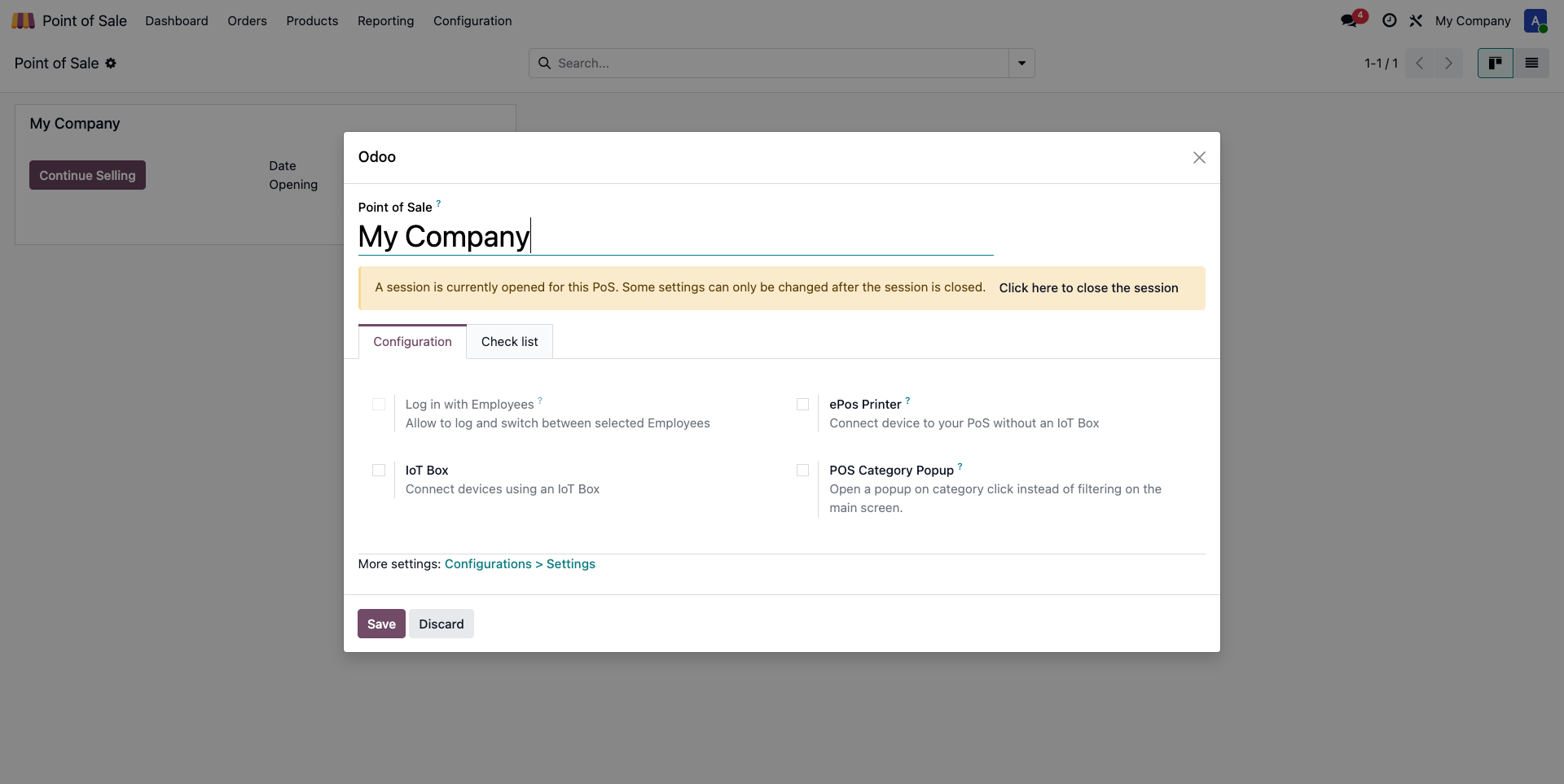Click the search magnifier icon
This screenshot has width=1564, height=784.
click(544, 63)
